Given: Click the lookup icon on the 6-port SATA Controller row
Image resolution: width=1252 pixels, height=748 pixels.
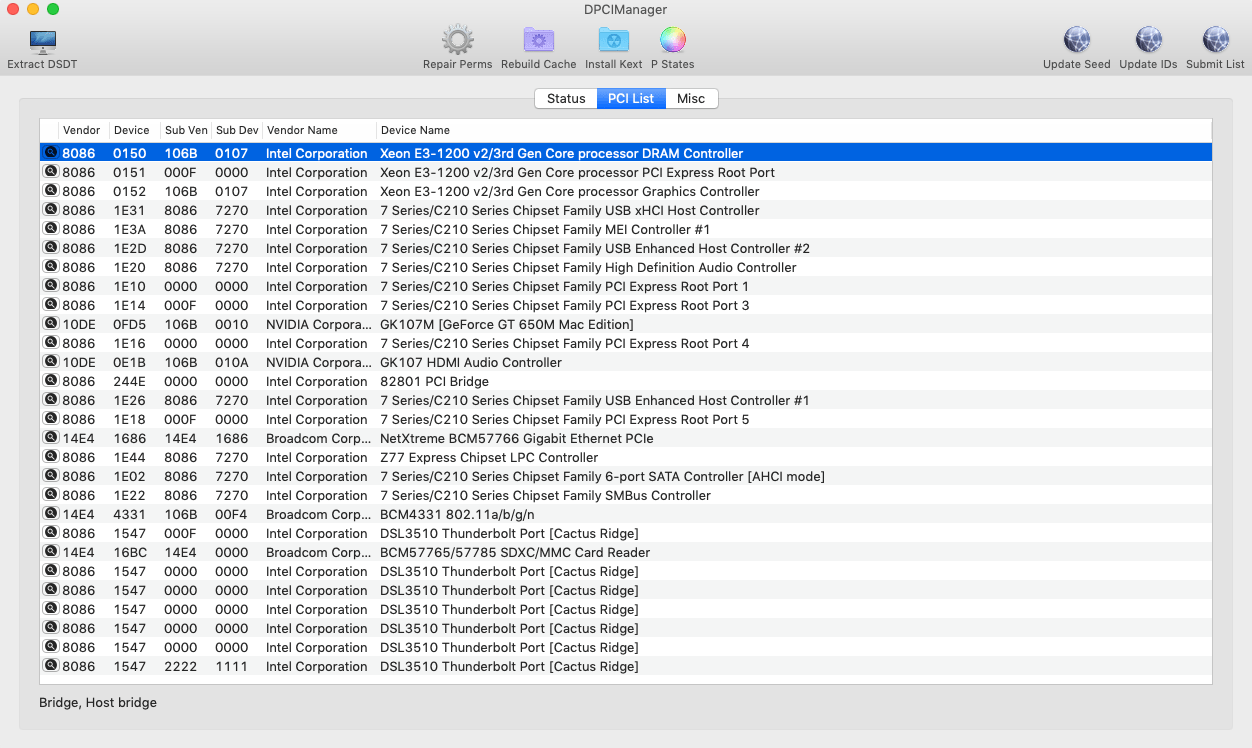Looking at the screenshot, I should point(51,476).
